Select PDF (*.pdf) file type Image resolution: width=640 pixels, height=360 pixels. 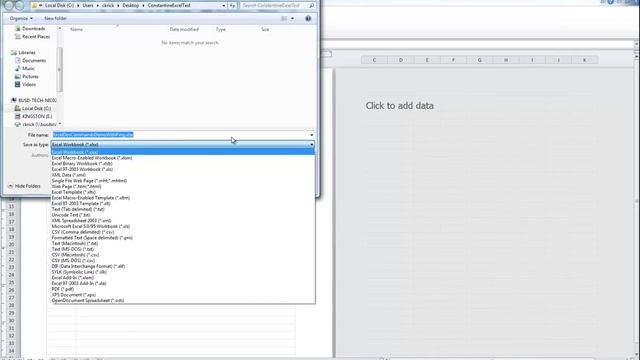tap(182, 289)
